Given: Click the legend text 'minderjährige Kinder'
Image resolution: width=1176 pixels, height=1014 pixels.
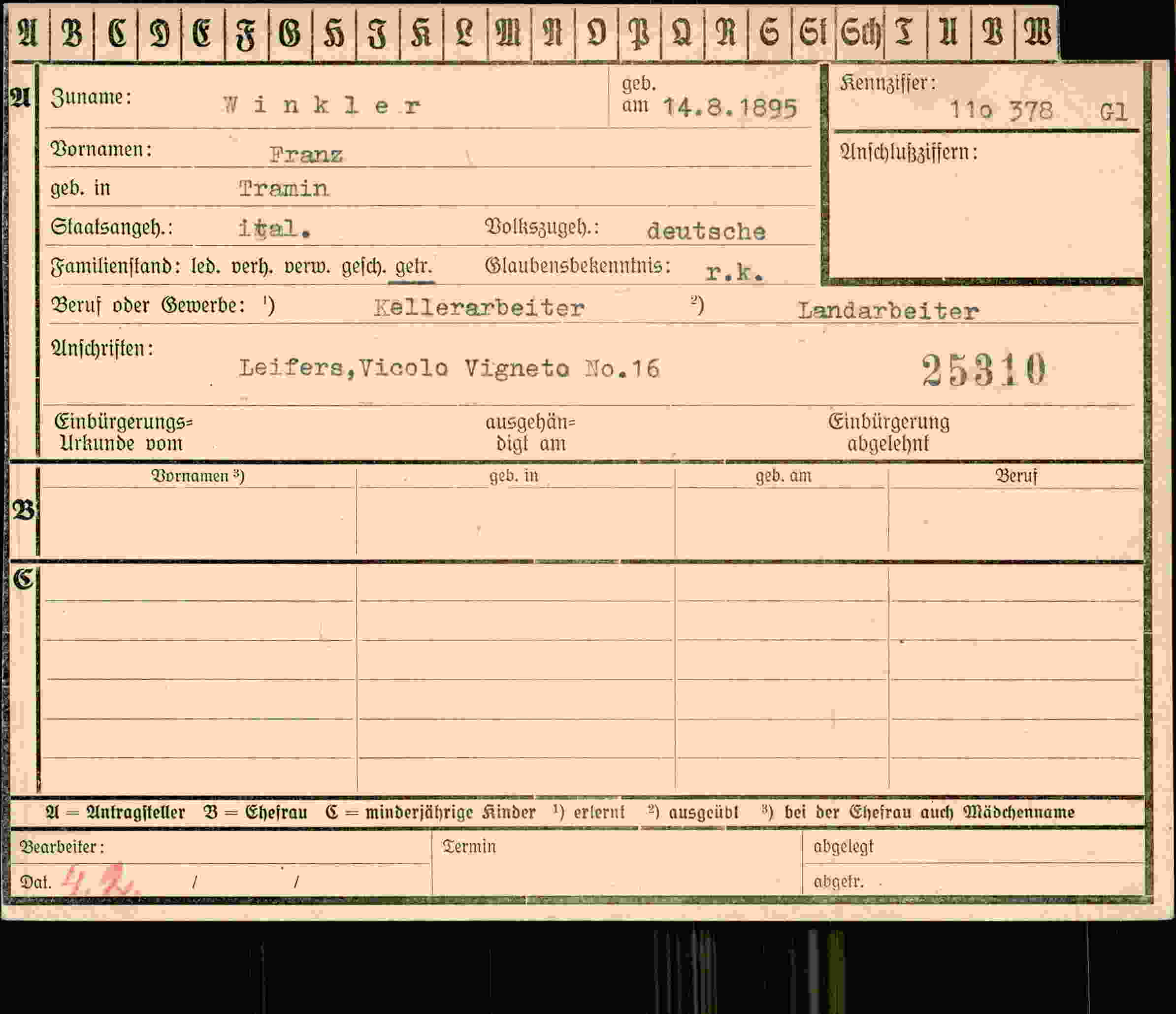Looking at the screenshot, I should click(450, 813).
